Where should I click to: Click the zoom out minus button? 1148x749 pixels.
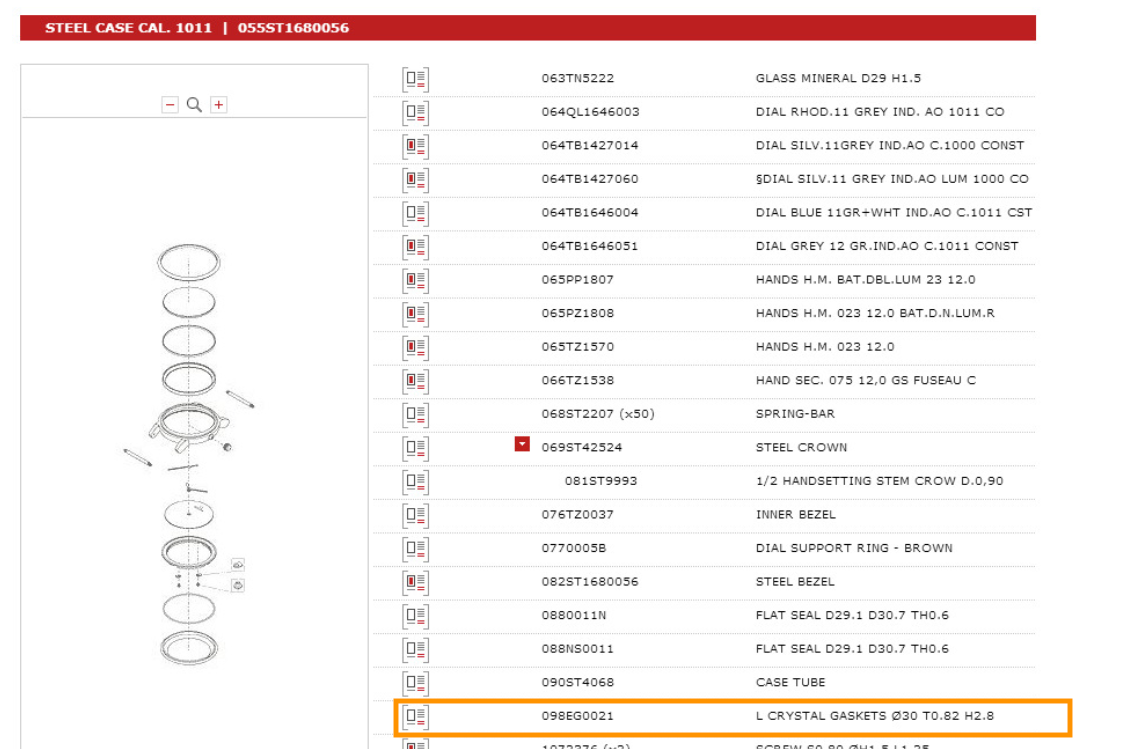tap(170, 105)
